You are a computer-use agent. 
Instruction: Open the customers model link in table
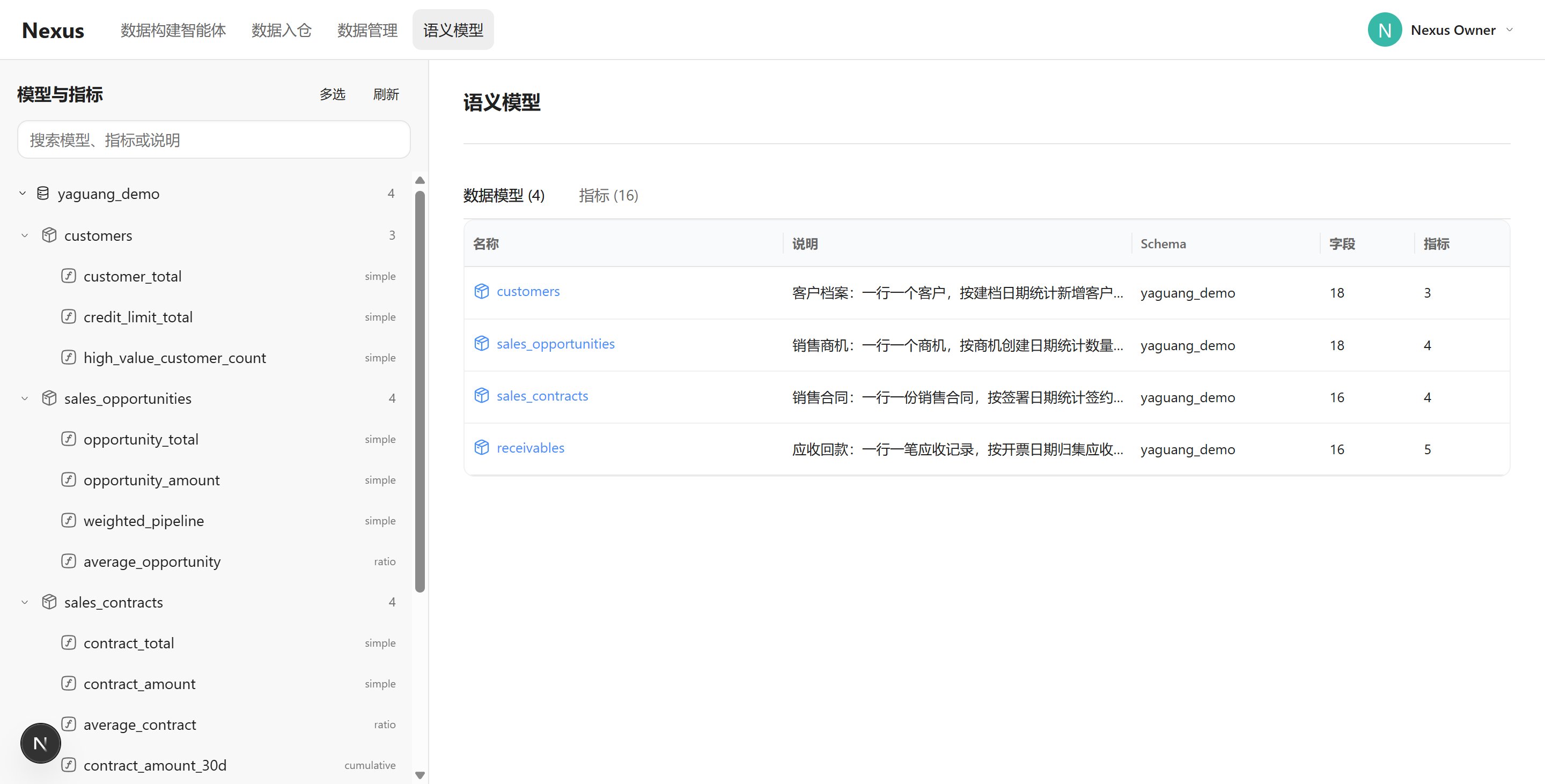tap(528, 291)
